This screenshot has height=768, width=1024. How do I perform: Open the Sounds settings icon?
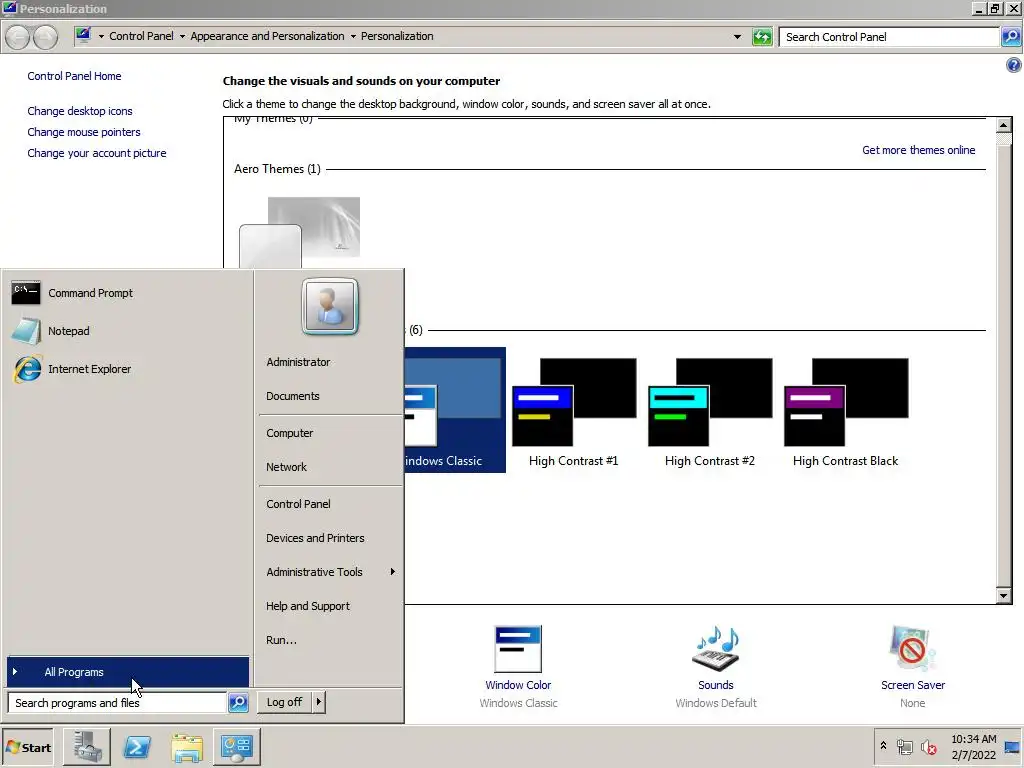[x=716, y=649]
